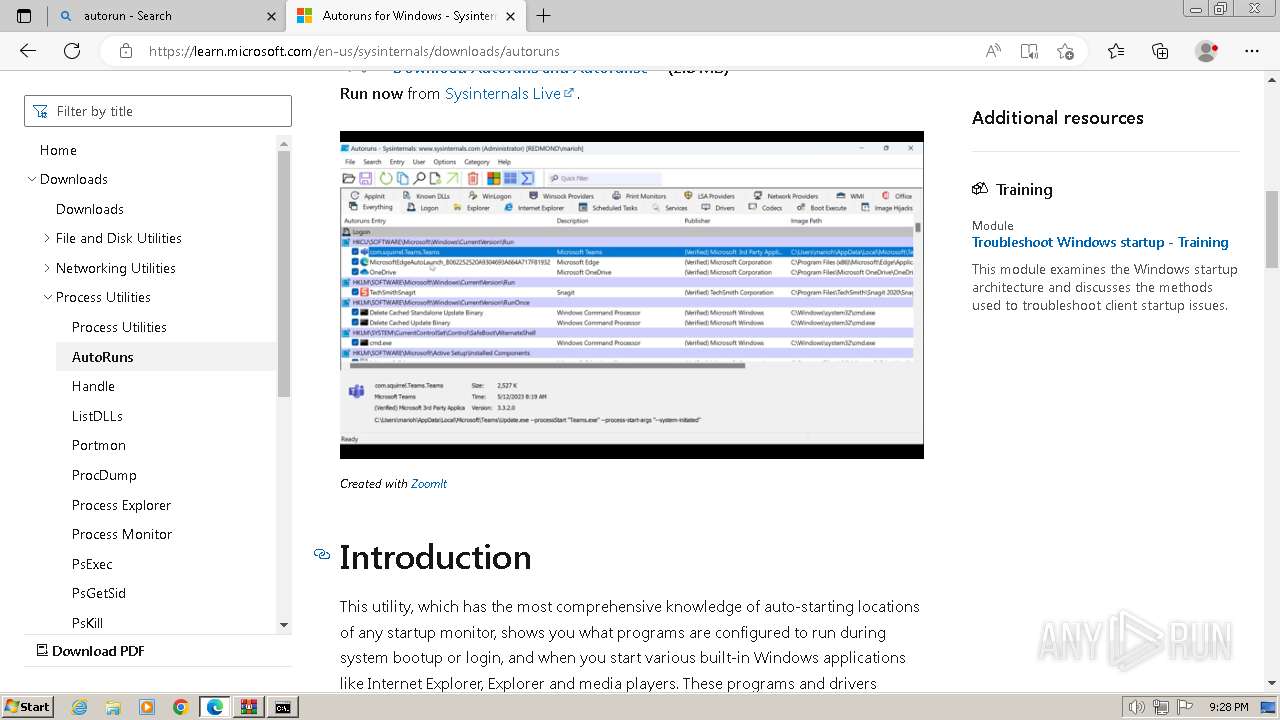Screen dimensions: 1280x720
Task: Open the Process Utilities overview page
Action: (x=119, y=327)
